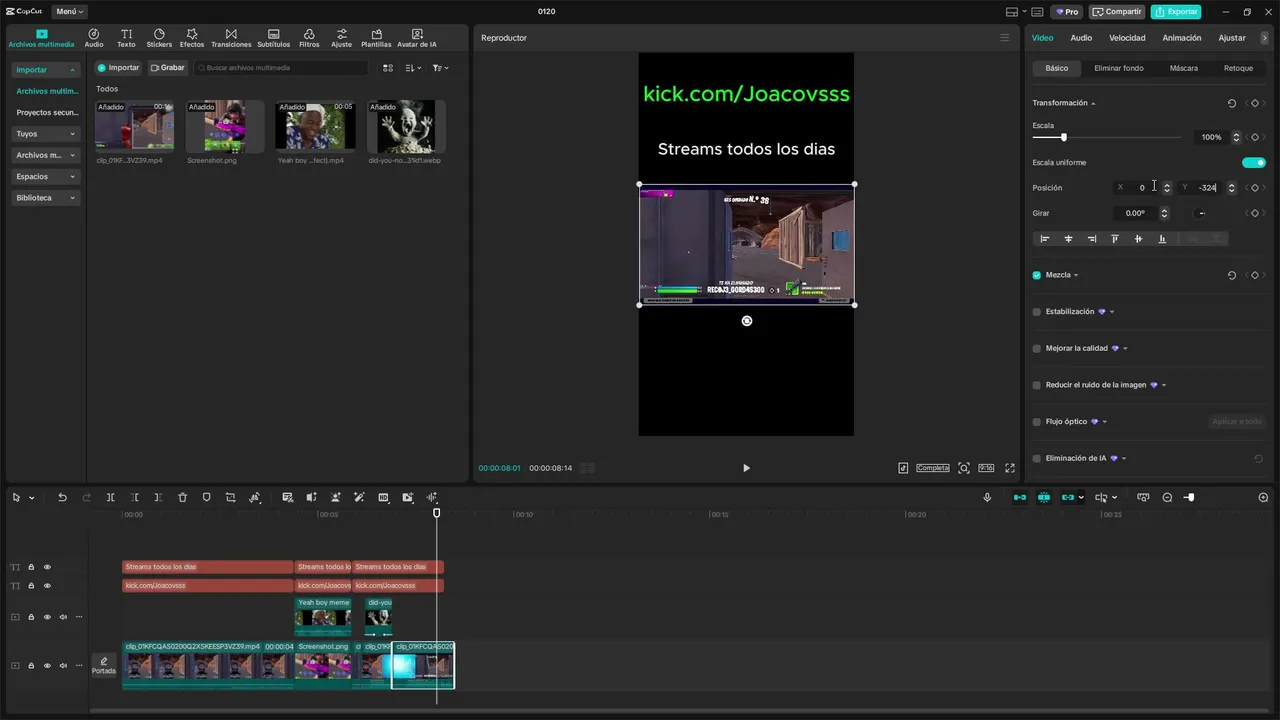Click the zoom in timeline magnifier

[1263, 497]
